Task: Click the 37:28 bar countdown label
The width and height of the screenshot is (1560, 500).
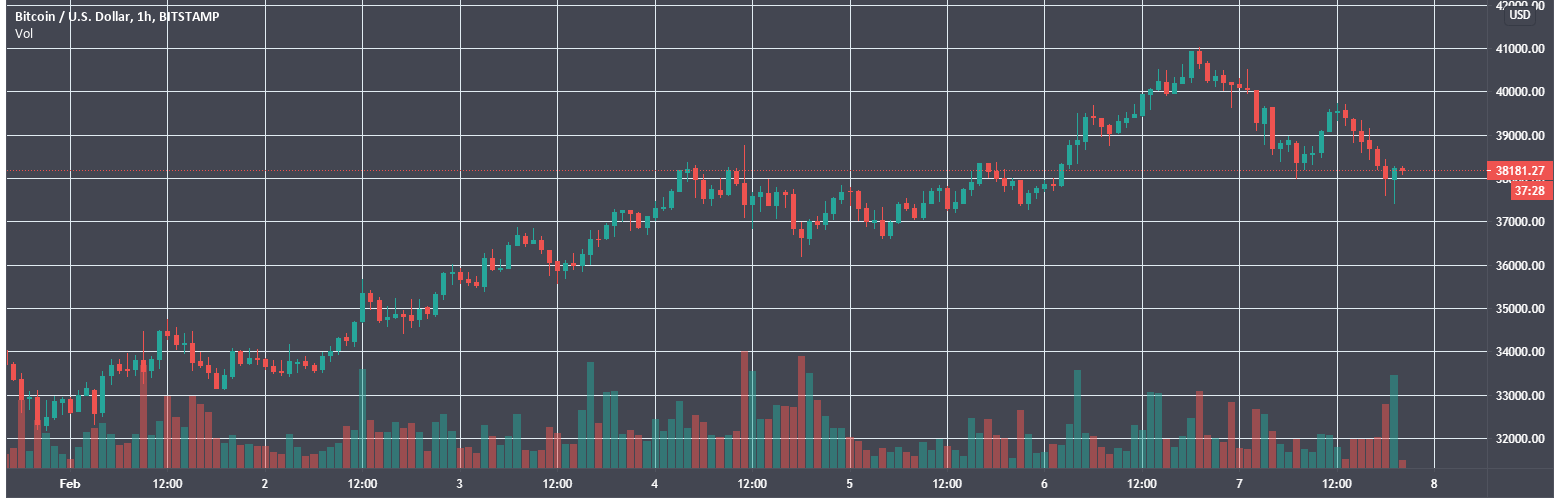Action: pyautogui.click(x=1526, y=190)
